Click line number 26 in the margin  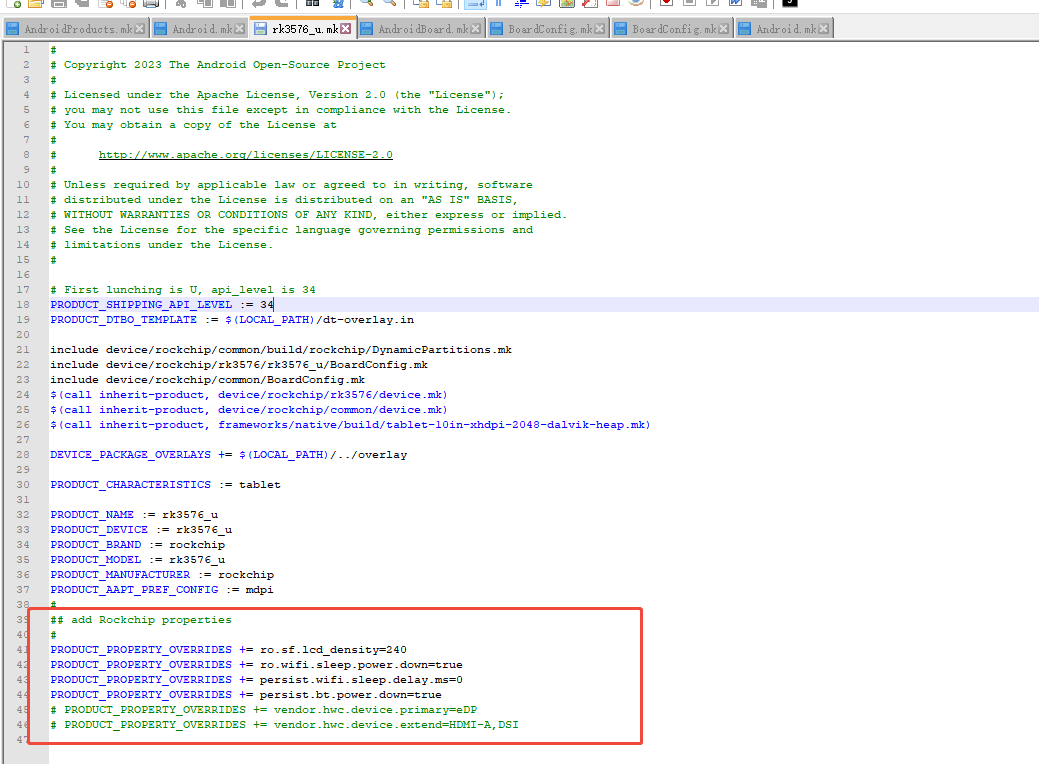(x=23, y=425)
